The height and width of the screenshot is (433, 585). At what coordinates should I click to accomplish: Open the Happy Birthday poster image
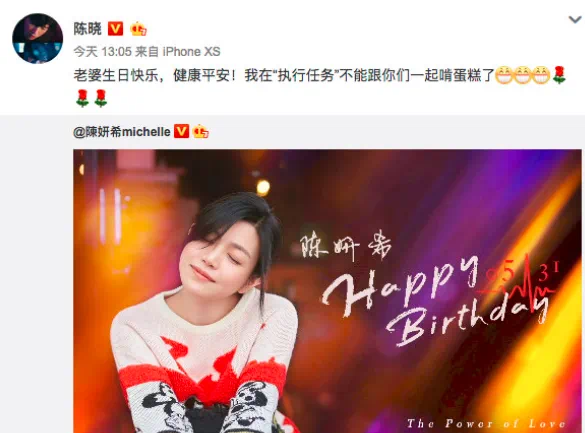click(327, 291)
